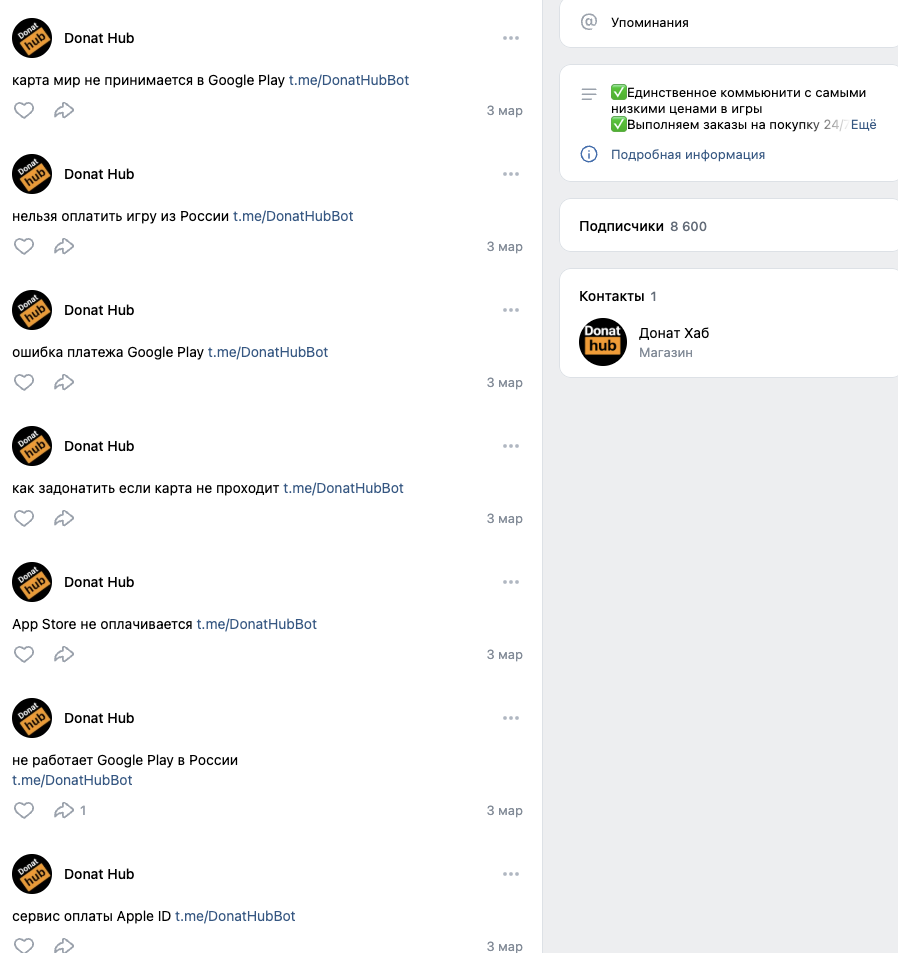Click Donat Hub avatar on 'нельзя оплатить' post

[32, 174]
